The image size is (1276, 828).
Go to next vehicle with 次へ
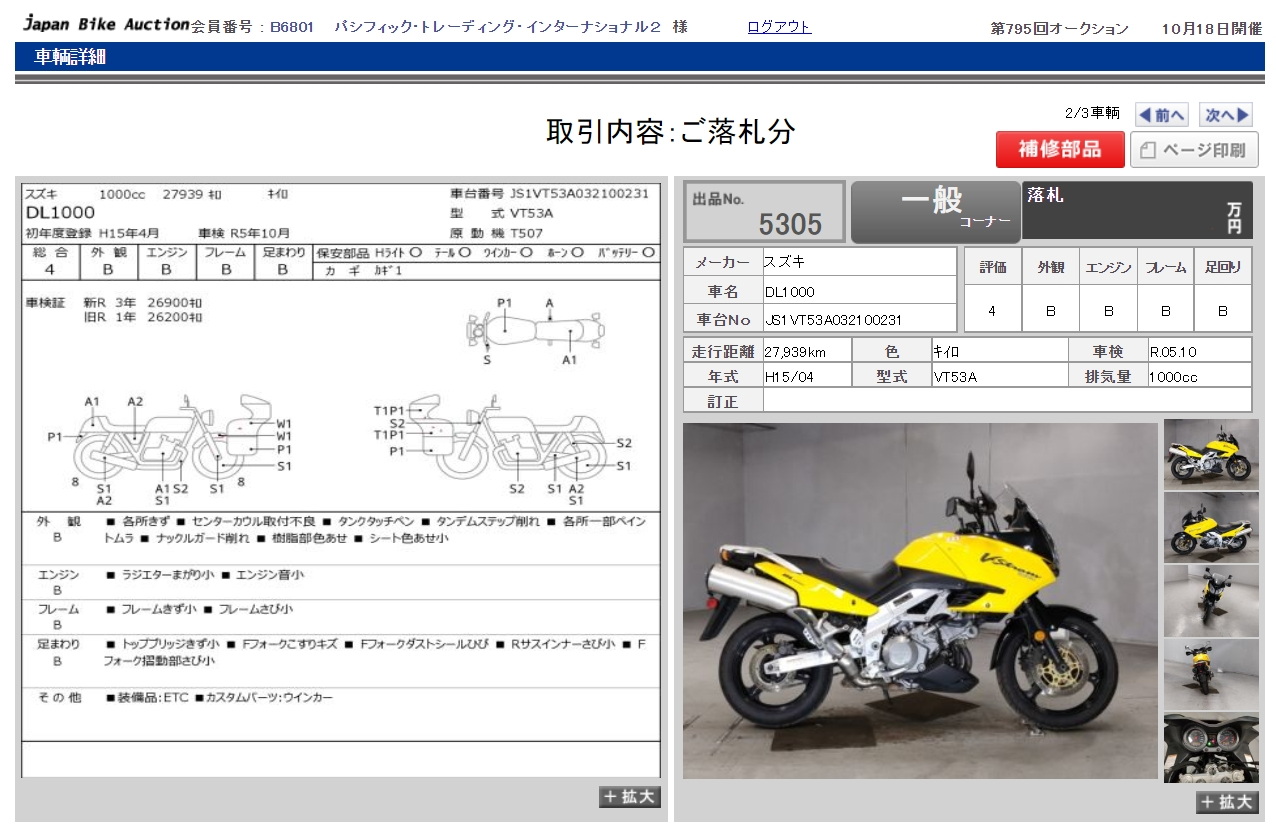(1226, 115)
